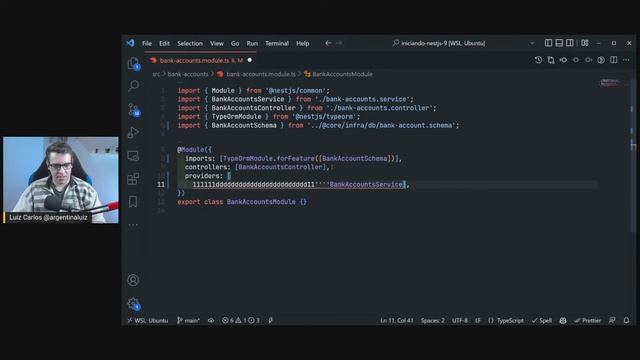Open the Explorer view in activity bar
Screen dimensions: 640x360
coord(133,64)
